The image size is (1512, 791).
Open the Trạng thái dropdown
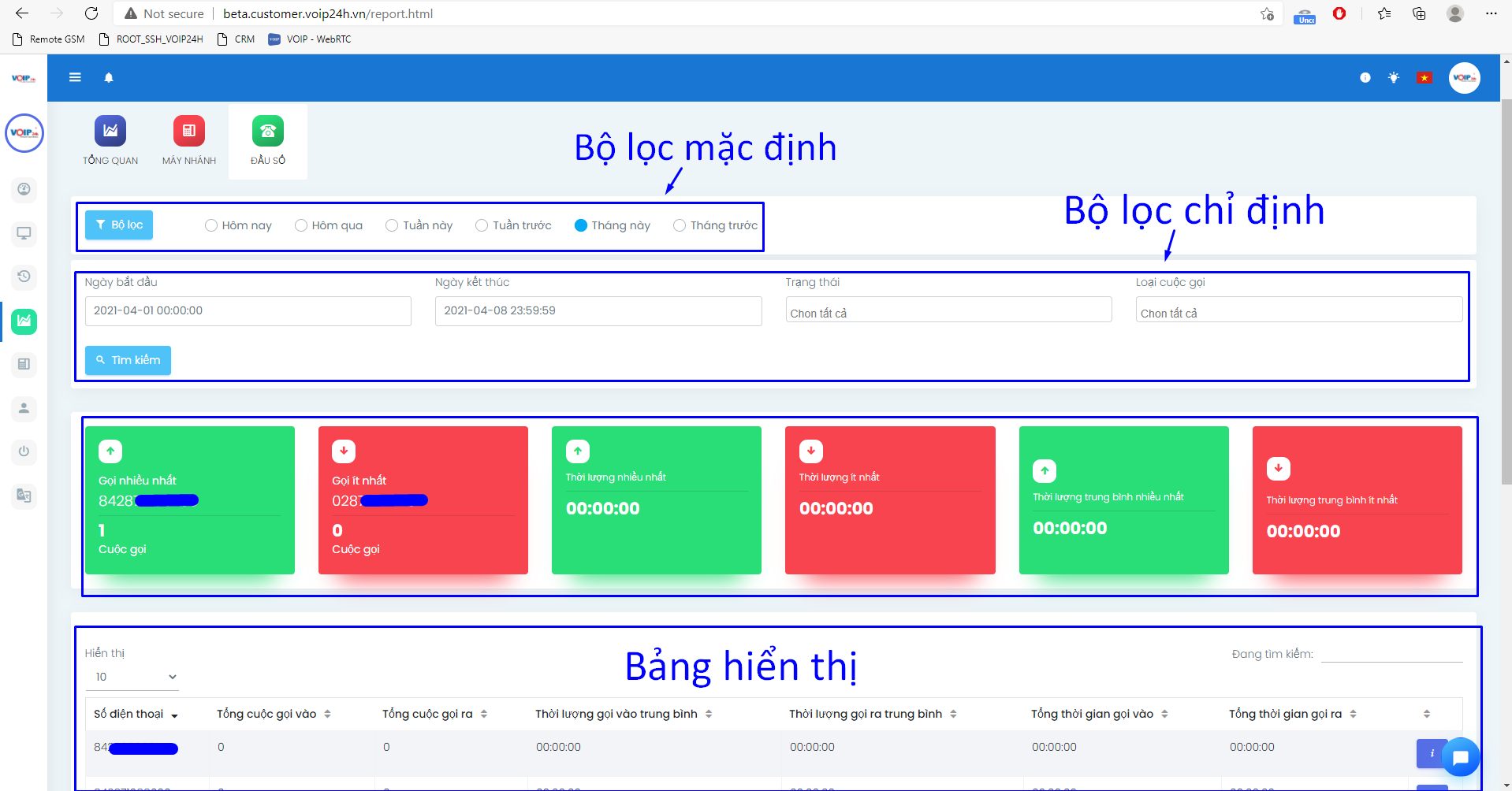[x=948, y=310]
